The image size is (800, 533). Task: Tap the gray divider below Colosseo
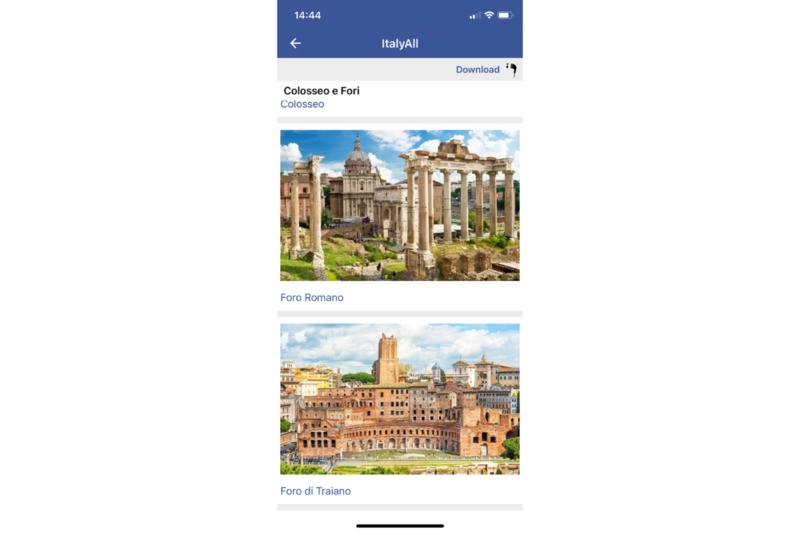click(x=400, y=120)
